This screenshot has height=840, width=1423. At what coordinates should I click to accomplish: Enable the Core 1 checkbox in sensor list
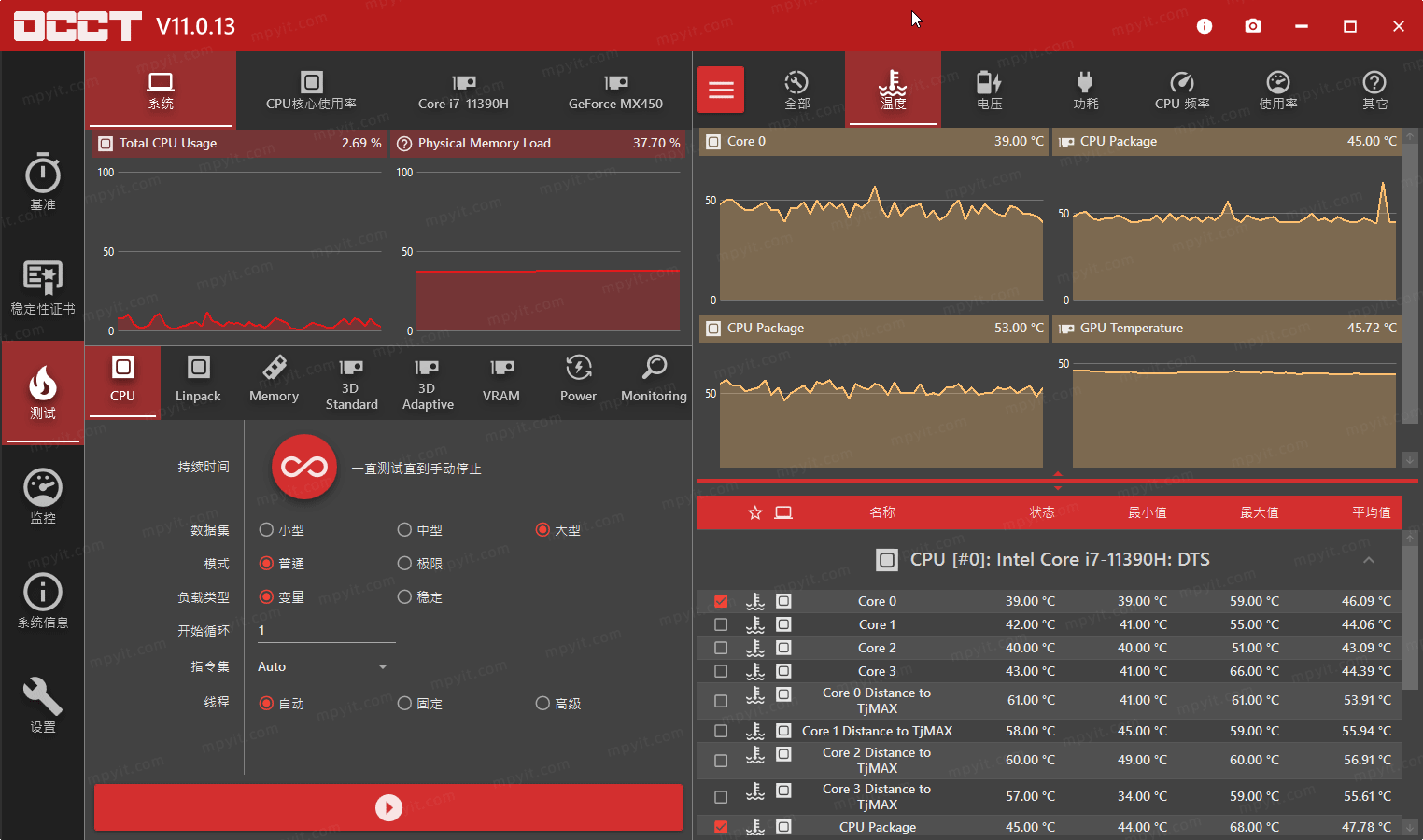point(721,624)
